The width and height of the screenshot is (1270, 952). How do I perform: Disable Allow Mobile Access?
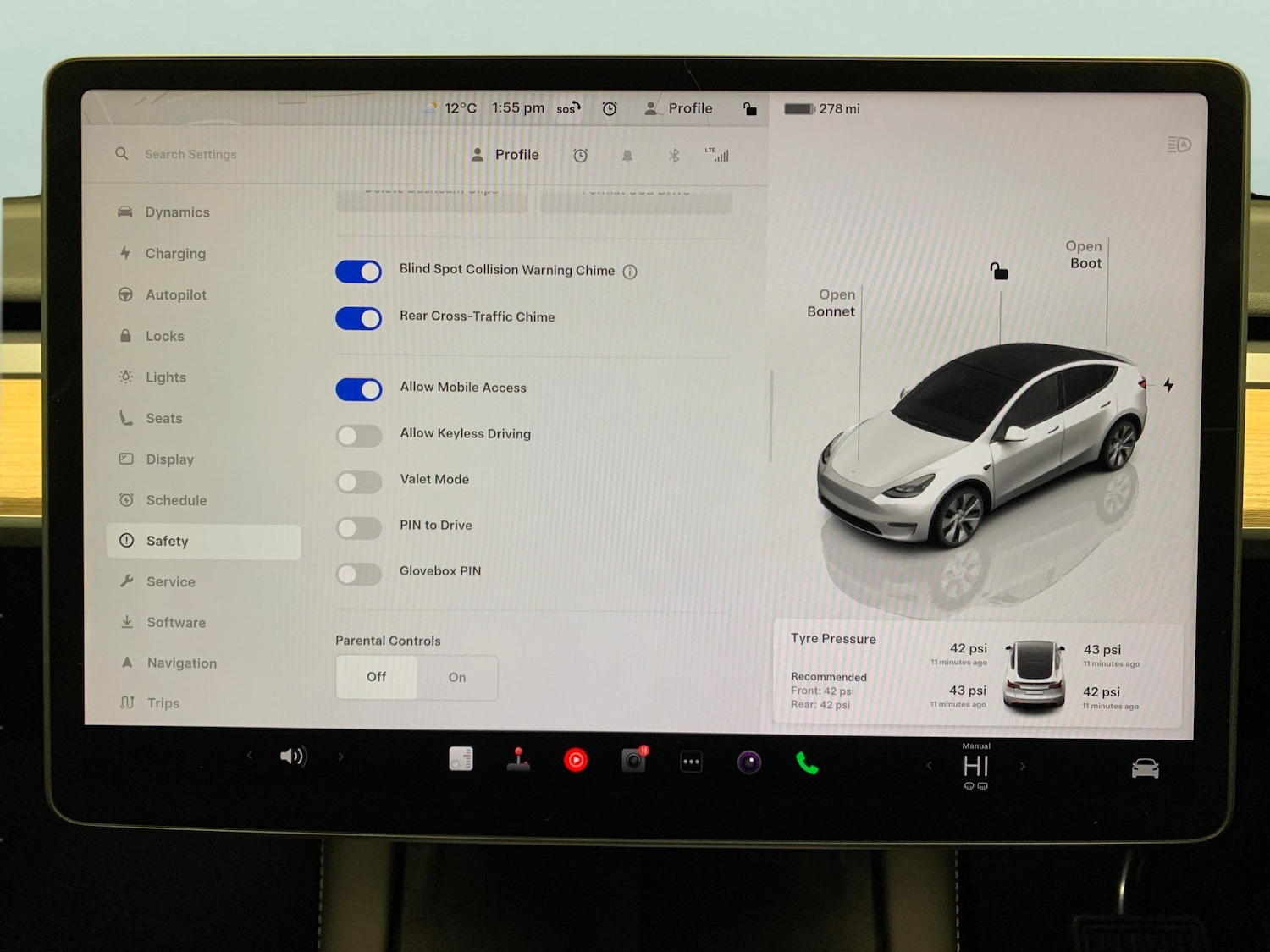click(358, 389)
